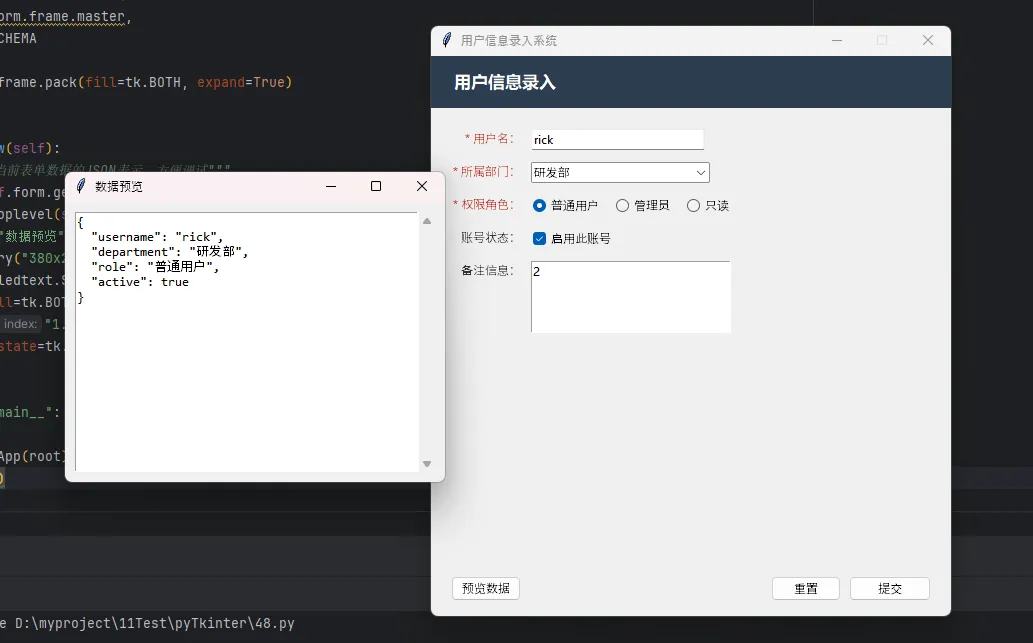Submit the form with 提交 button
The height and width of the screenshot is (643, 1033).
click(889, 589)
